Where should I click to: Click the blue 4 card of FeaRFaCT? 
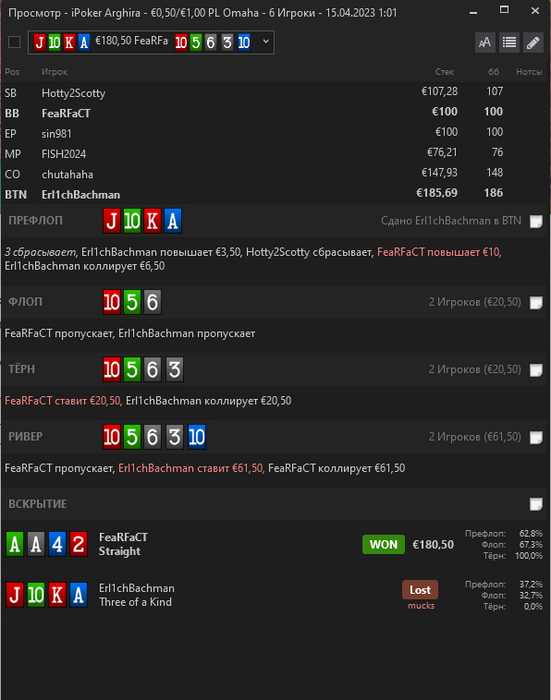pyautogui.click(x=57, y=545)
